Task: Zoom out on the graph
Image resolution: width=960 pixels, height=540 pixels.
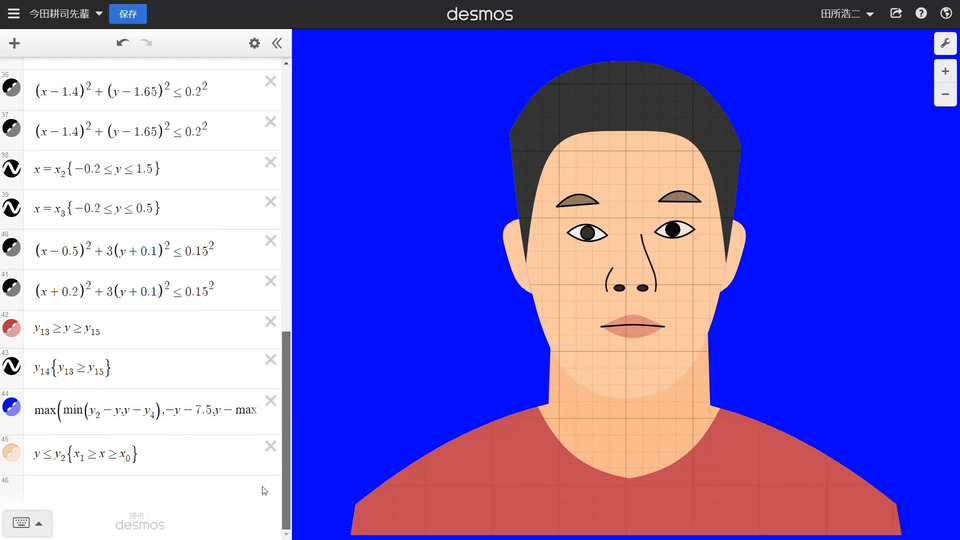Action: [x=944, y=95]
